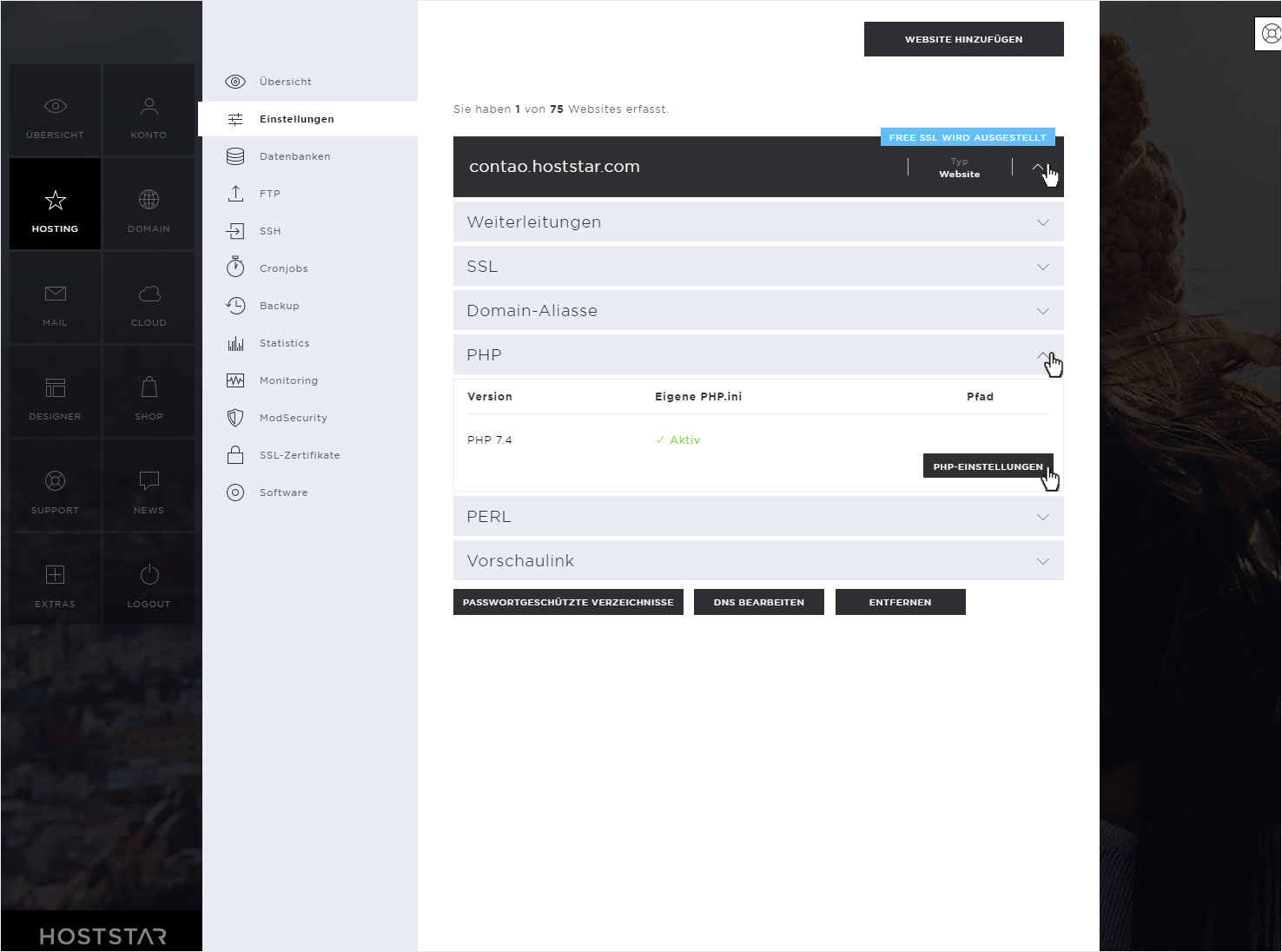Click Passwortgeschützte Verzeichnisse button
The image size is (1282, 952).
pos(568,602)
